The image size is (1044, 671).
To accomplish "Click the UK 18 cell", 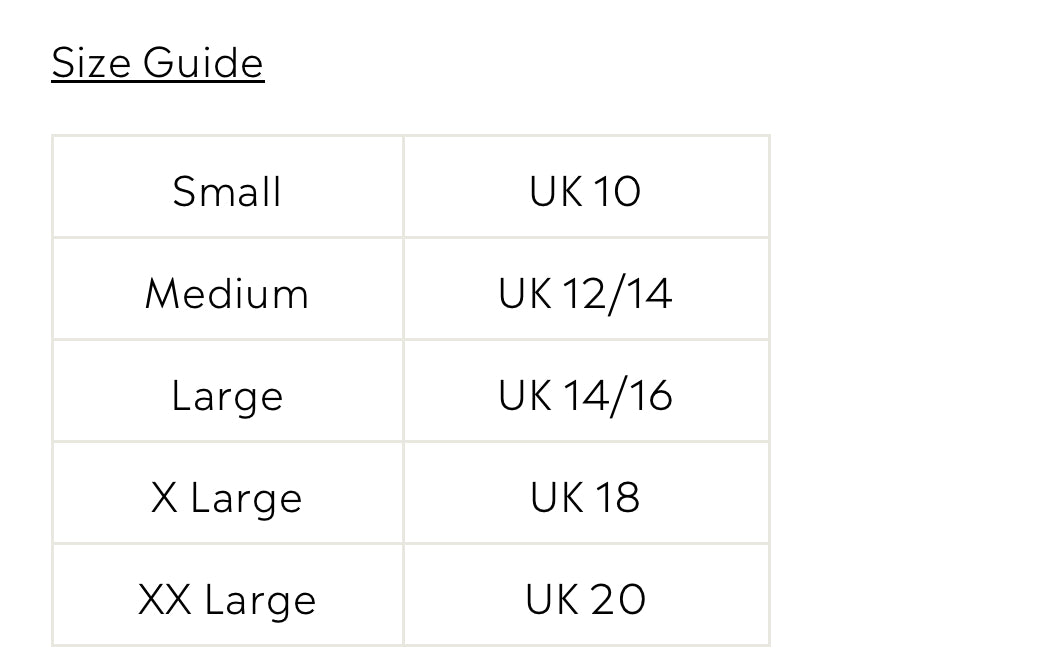I will 585,497.
